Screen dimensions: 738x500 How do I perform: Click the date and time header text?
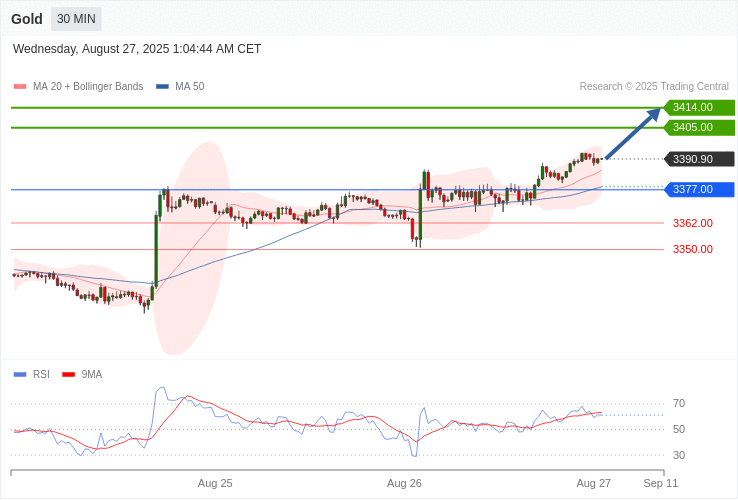click(x=137, y=49)
